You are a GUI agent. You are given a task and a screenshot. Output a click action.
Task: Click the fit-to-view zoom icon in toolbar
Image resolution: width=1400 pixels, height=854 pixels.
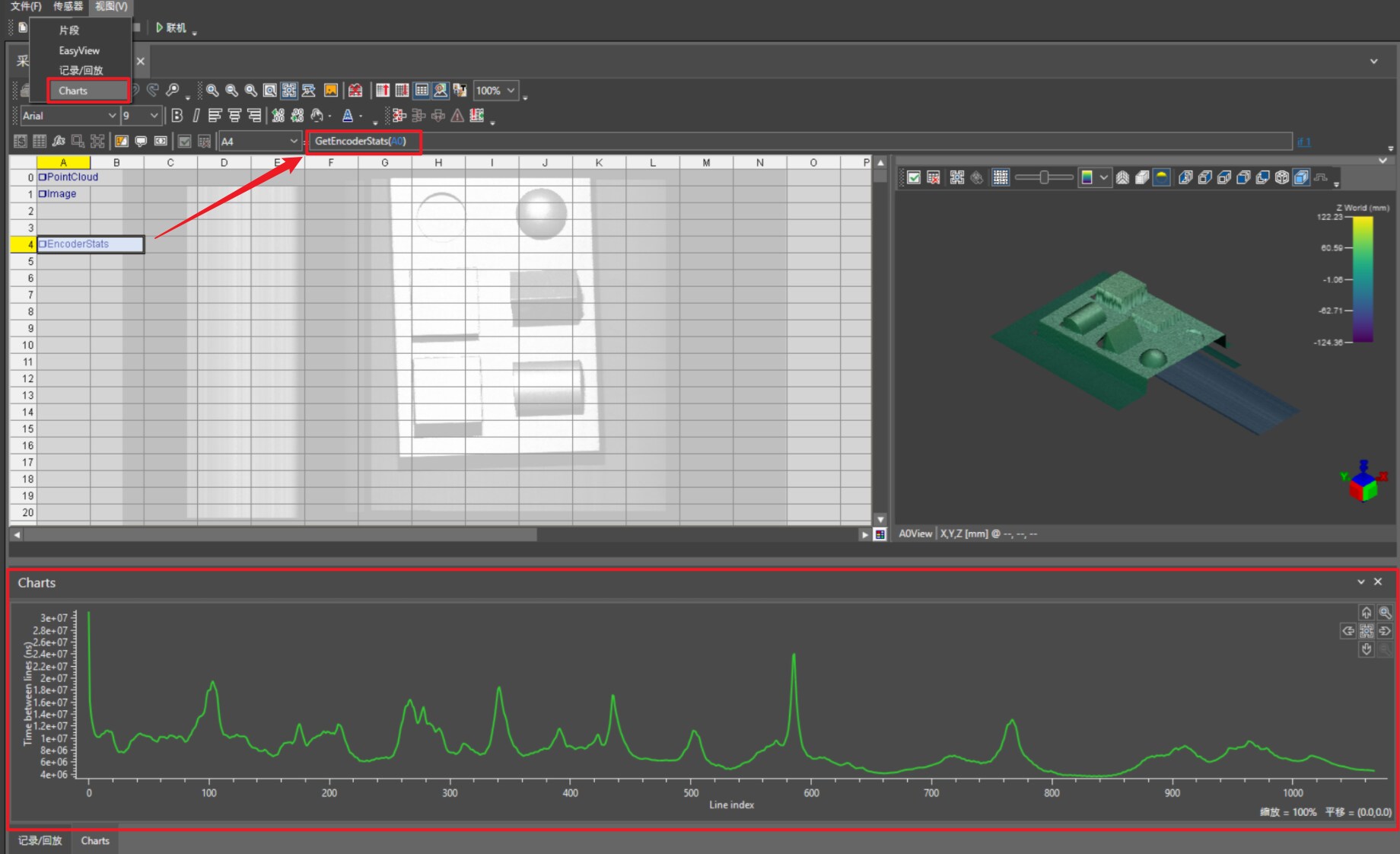(x=270, y=91)
